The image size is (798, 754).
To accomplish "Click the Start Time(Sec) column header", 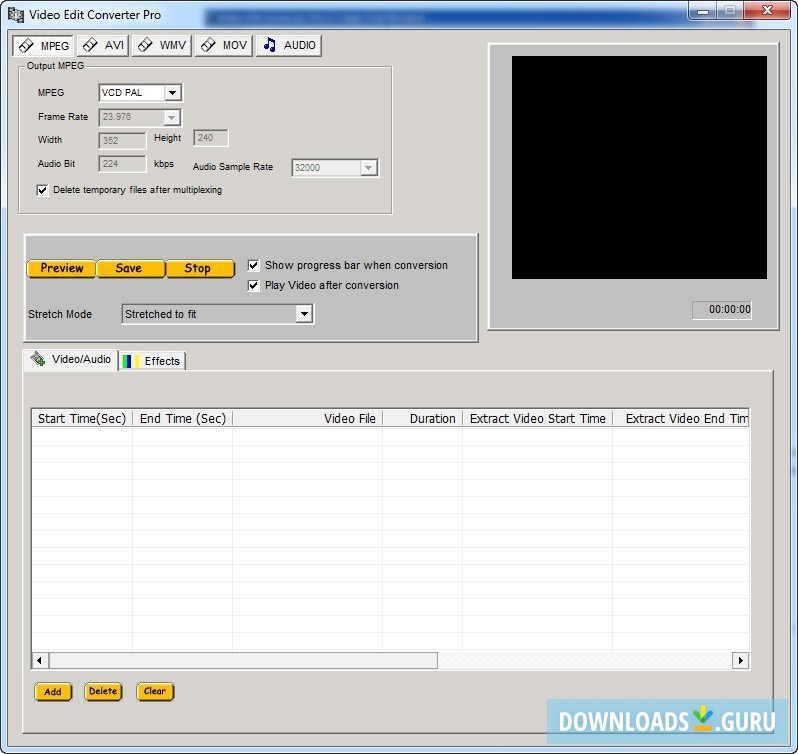I will [82, 419].
